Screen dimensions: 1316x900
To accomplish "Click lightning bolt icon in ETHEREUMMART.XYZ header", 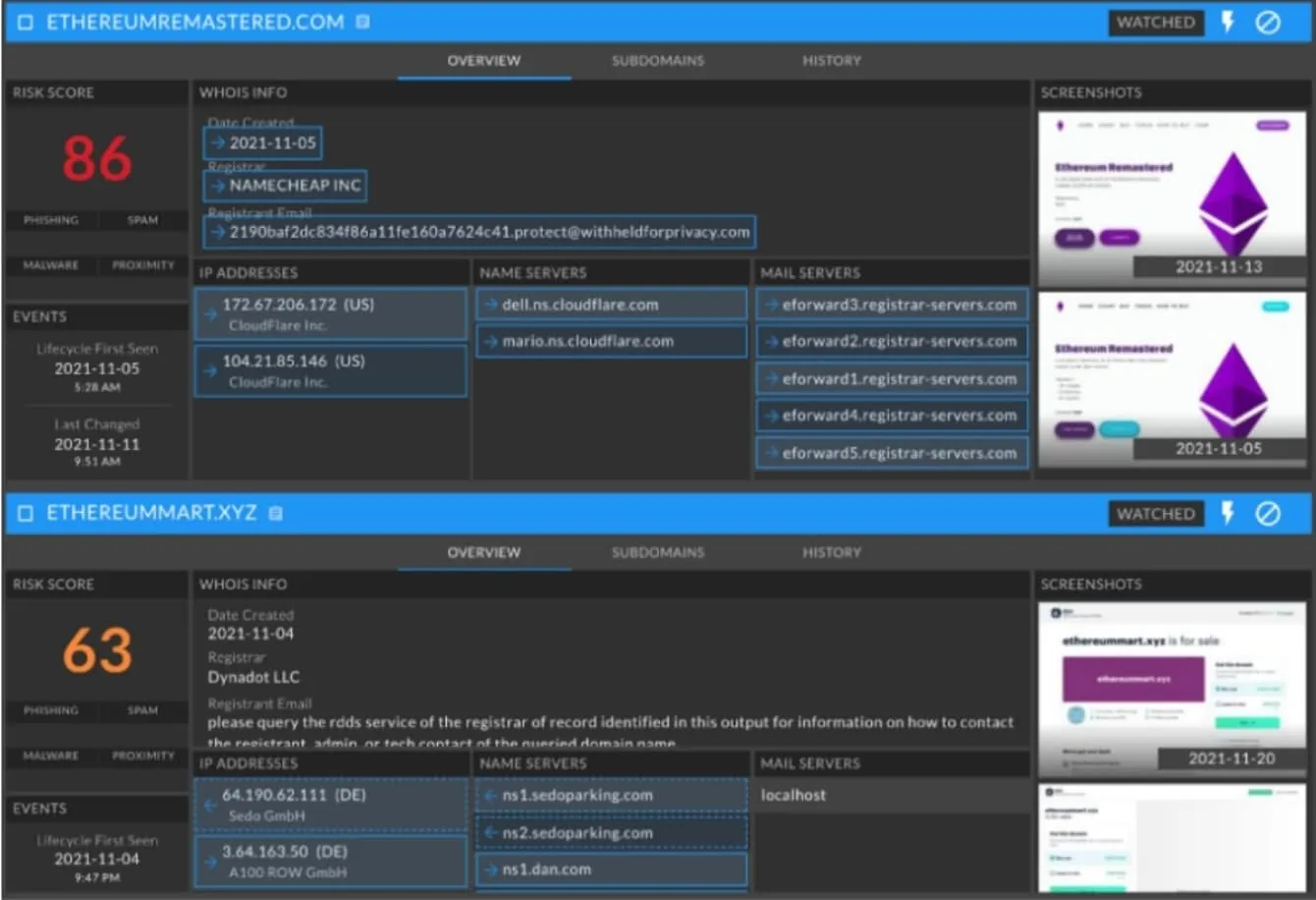I will [1228, 513].
